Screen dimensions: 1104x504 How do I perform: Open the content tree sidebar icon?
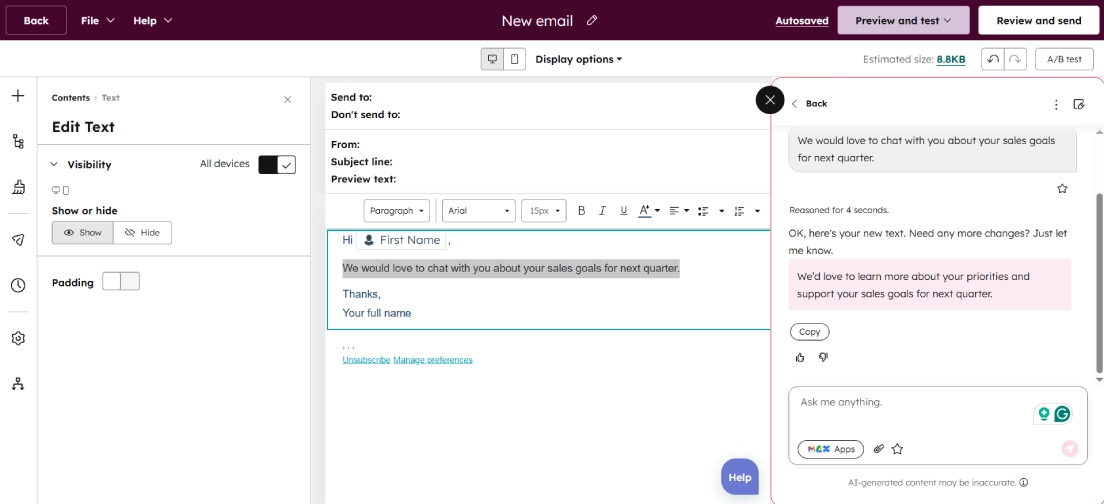pyautogui.click(x=18, y=141)
